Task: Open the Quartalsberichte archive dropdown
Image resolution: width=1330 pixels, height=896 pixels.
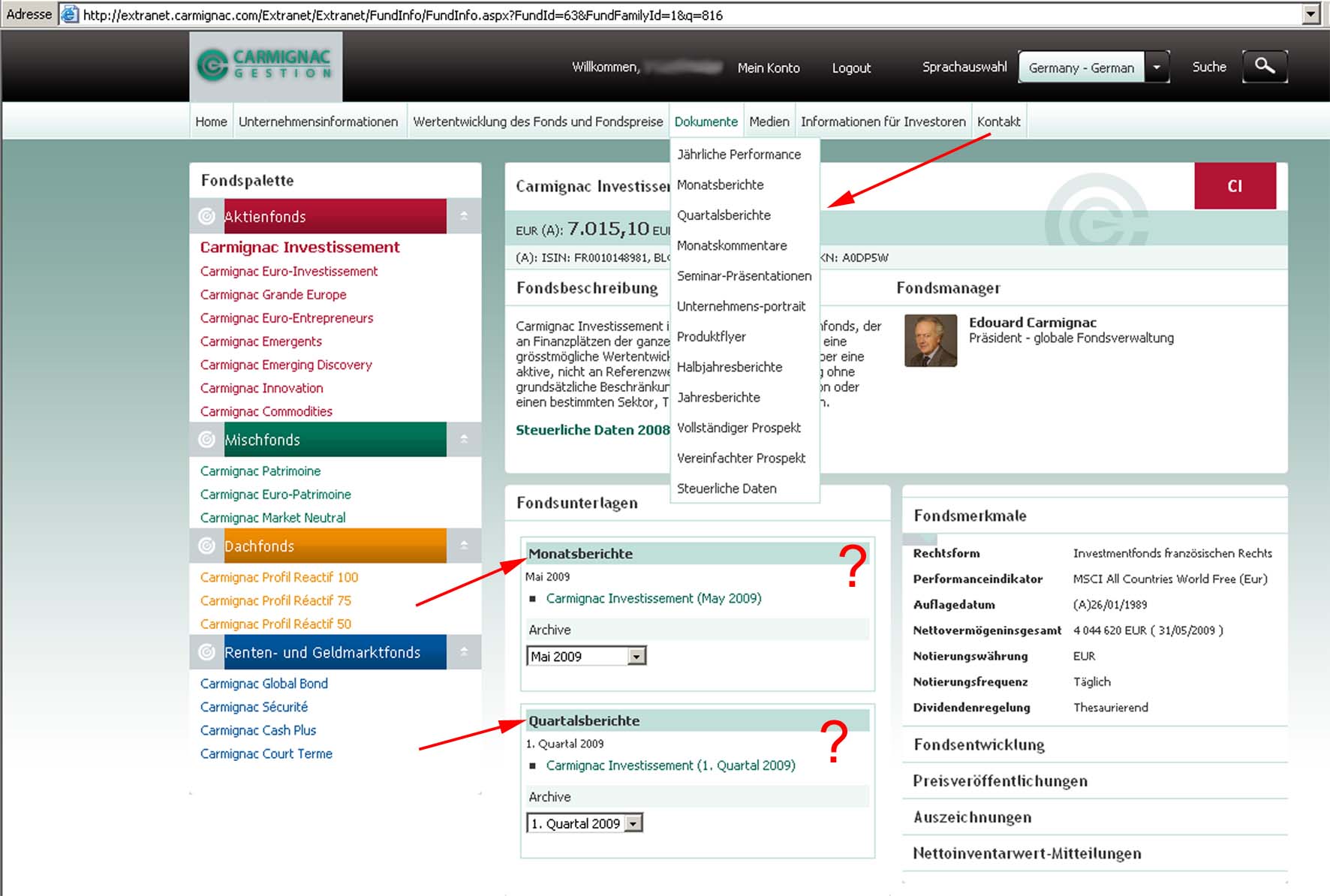Action: click(x=633, y=824)
